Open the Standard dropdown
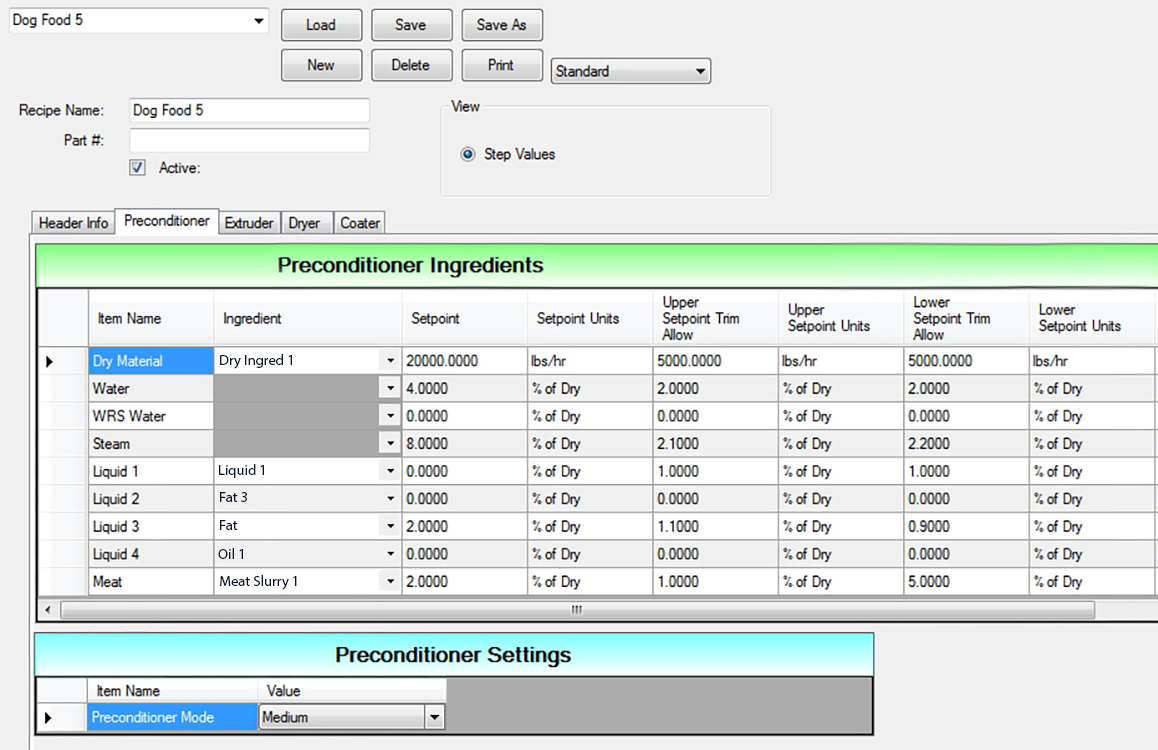Screen dimensions: 1158x750 (x=699, y=72)
